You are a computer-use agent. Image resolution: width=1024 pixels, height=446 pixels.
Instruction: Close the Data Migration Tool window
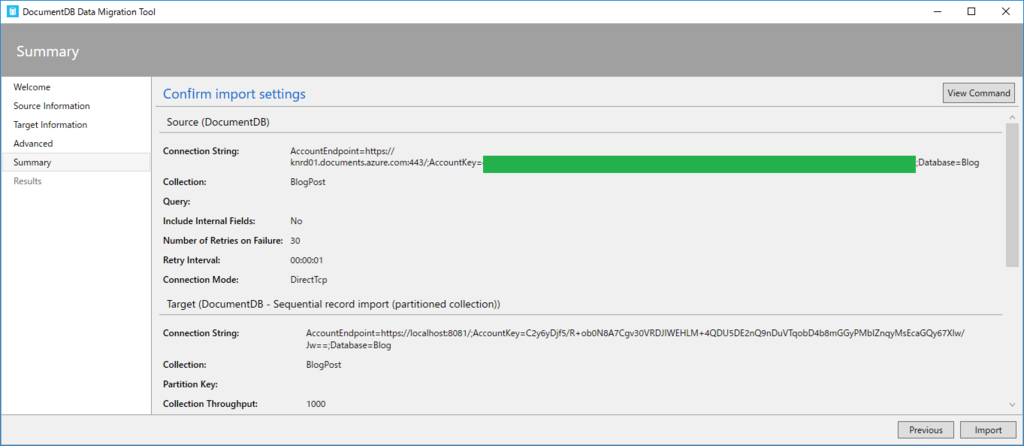coord(1006,12)
